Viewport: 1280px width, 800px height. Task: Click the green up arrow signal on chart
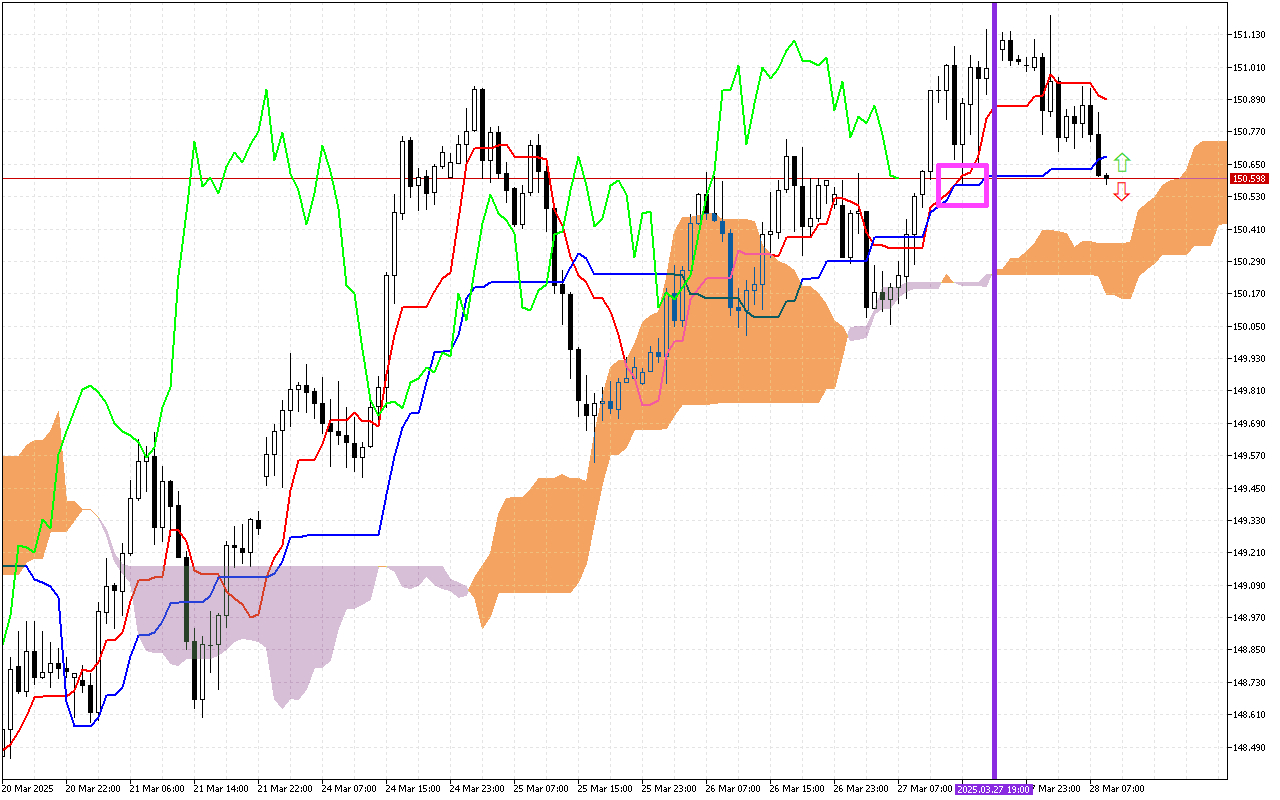[1122, 161]
